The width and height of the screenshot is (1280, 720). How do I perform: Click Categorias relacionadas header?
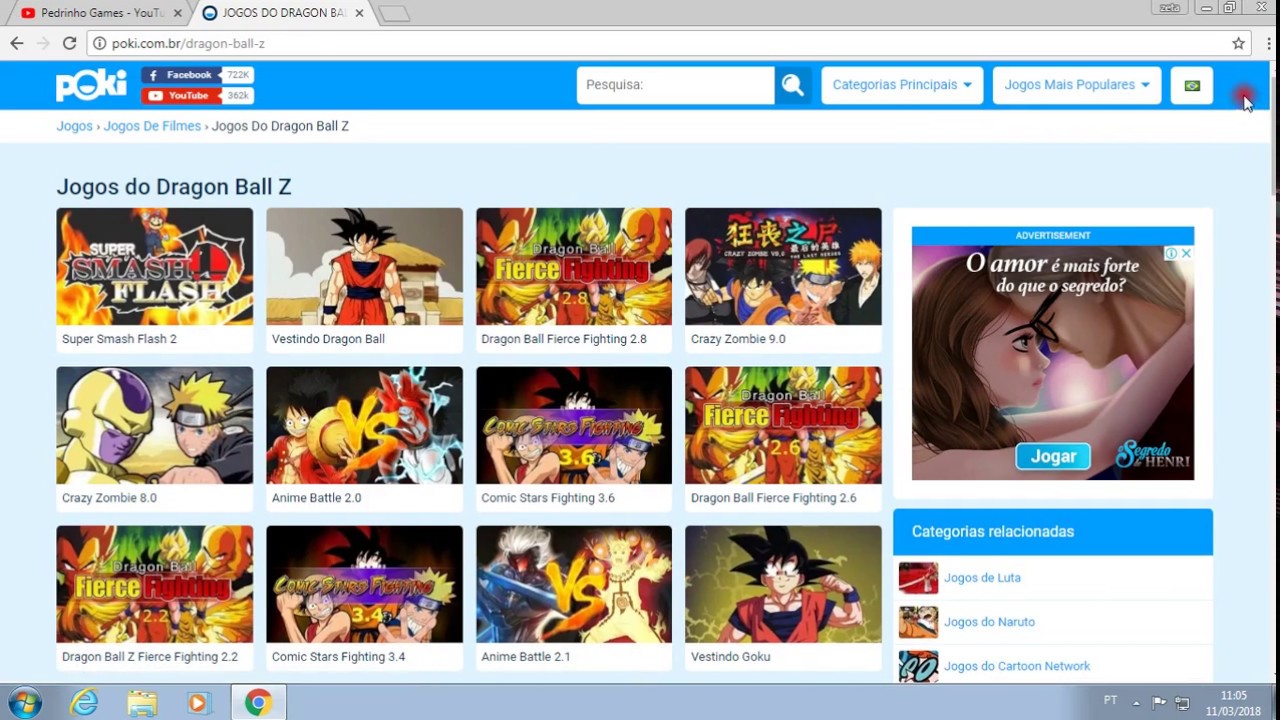point(1053,532)
